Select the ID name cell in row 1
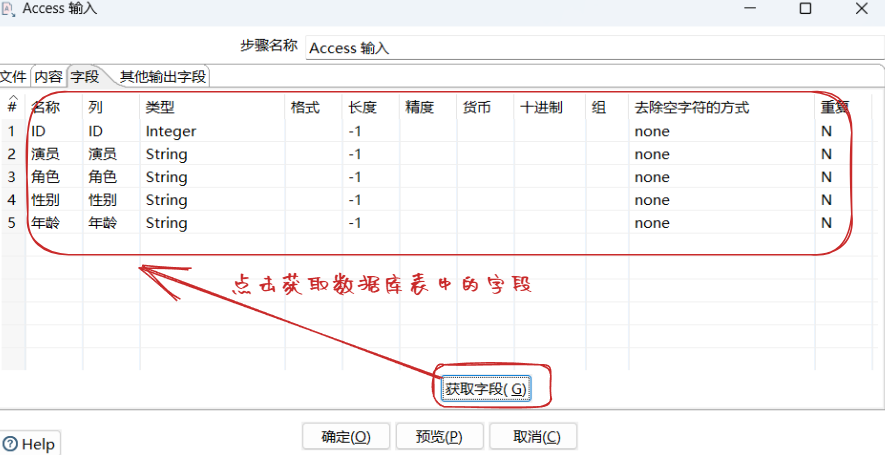The width and height of the screenshot is (885, 455). (54, 131)
